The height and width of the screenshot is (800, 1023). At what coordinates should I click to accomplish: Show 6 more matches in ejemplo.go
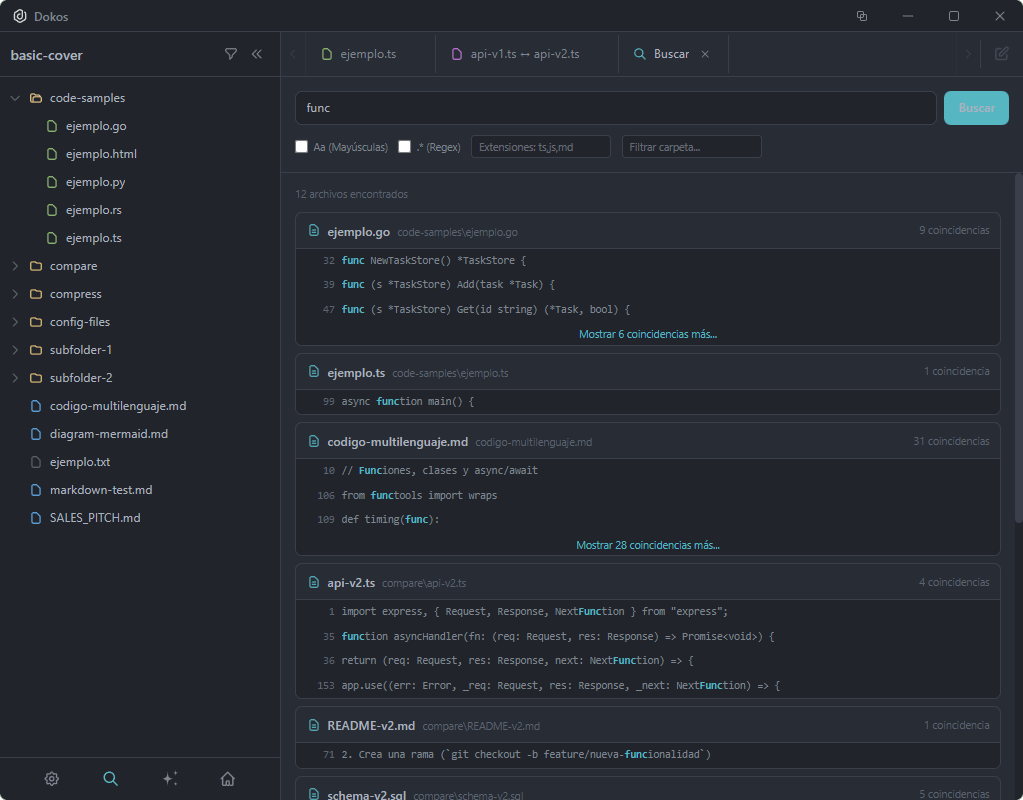pos(647,334)
